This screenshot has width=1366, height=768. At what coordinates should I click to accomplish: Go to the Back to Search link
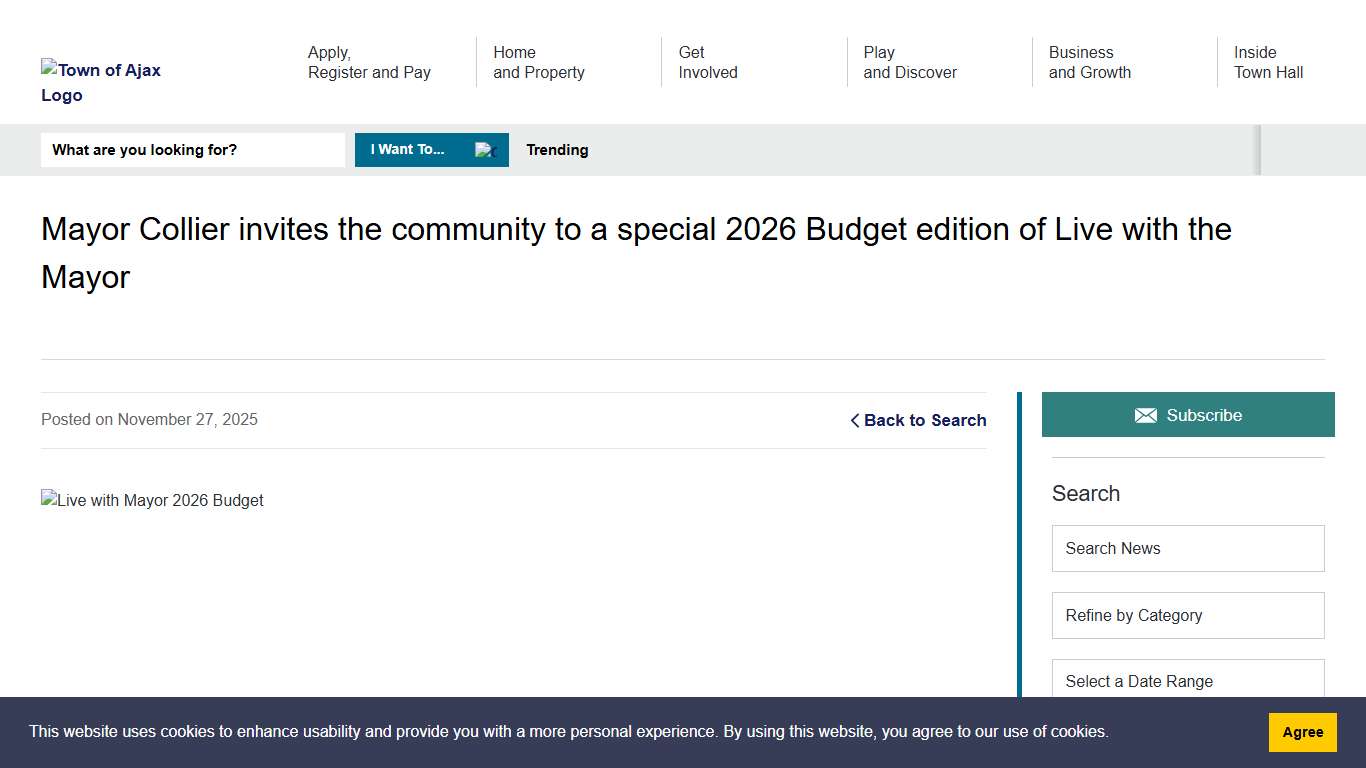click(925, 421)
